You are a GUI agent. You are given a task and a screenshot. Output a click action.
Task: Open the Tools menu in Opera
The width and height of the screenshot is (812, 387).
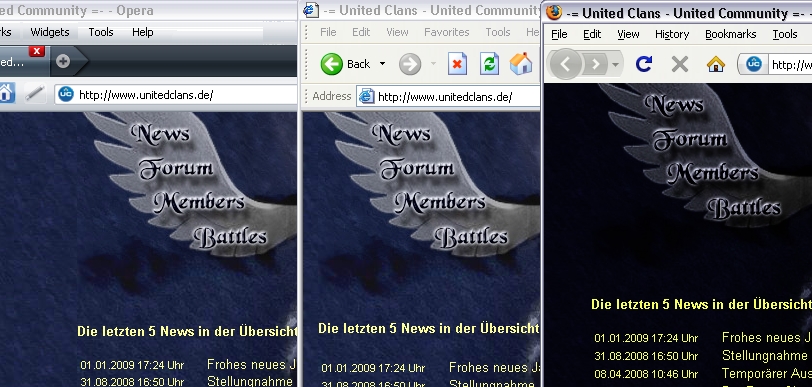(100, 32)
